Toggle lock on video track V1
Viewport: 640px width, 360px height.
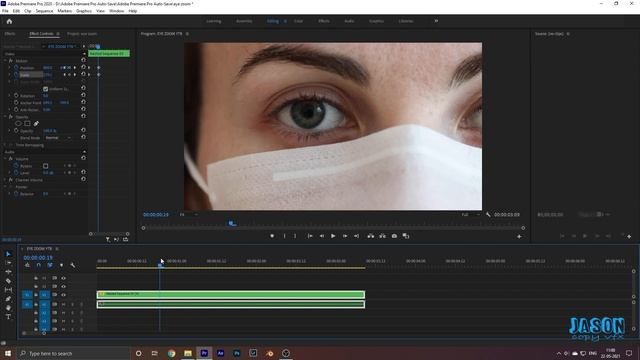point(36,295)
